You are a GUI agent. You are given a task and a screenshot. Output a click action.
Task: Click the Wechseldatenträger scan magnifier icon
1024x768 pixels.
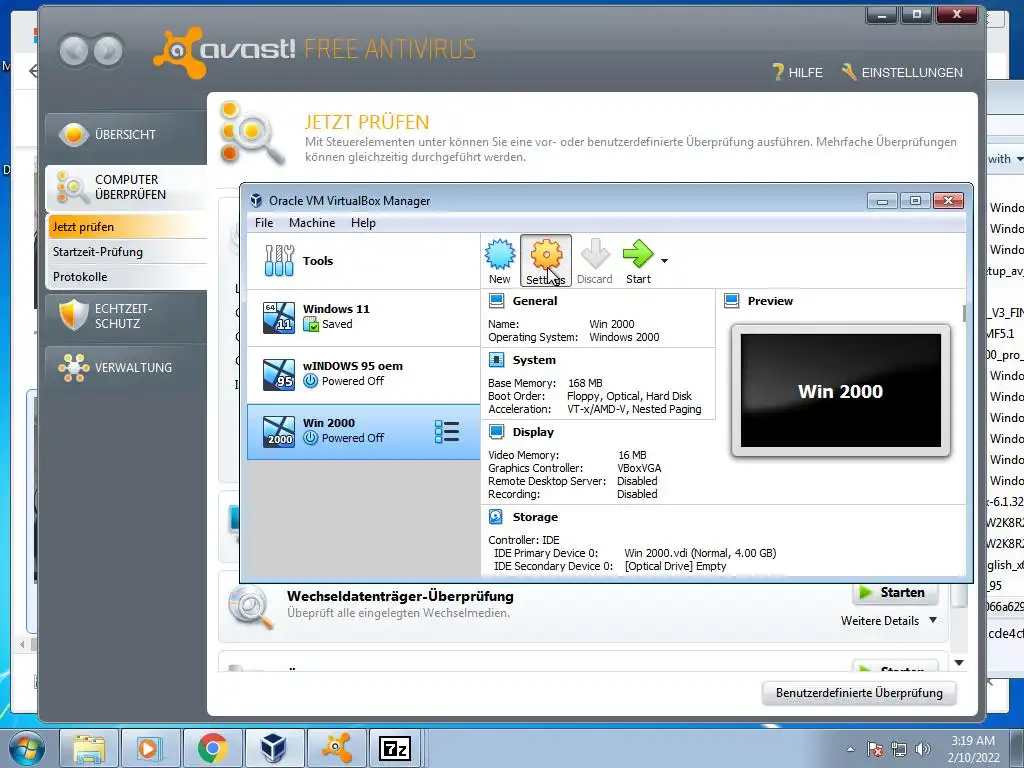(x=251, y=606)
